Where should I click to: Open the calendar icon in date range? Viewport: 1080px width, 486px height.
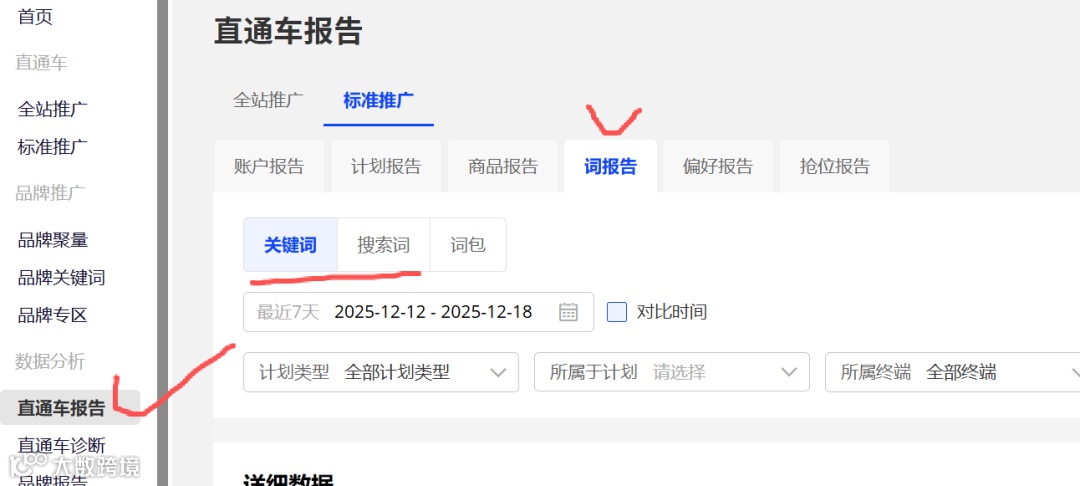[568, 312]
